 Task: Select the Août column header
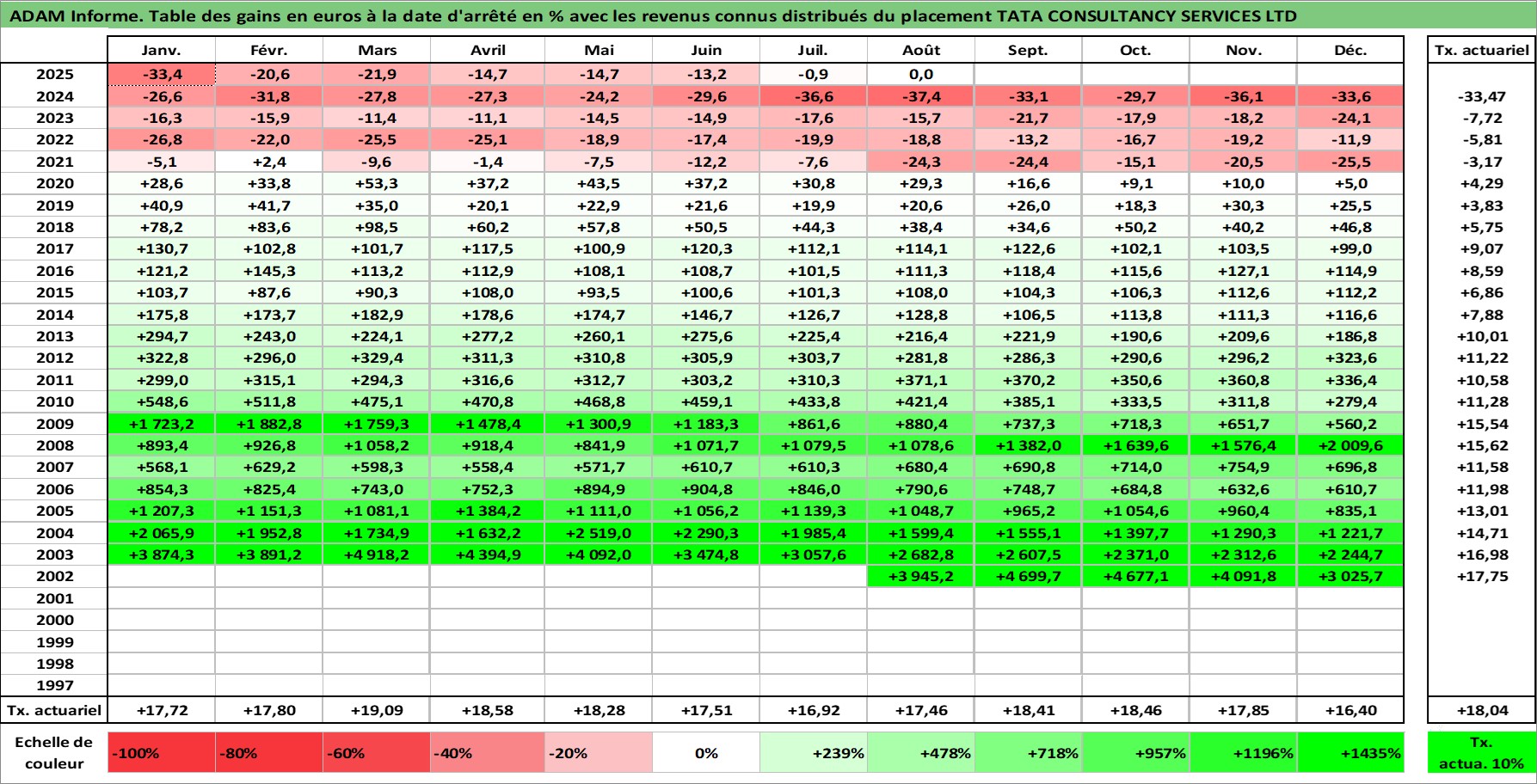(x=921, y=50)
